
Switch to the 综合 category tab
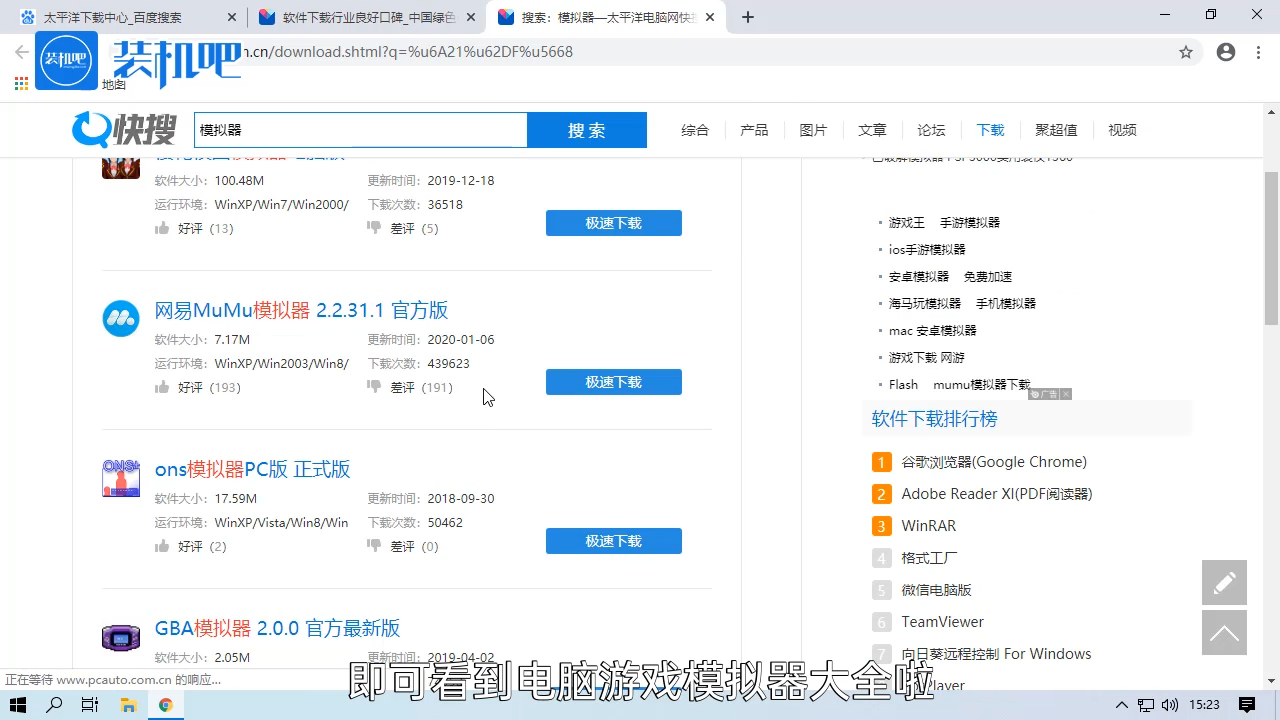[x=695, y=129]
